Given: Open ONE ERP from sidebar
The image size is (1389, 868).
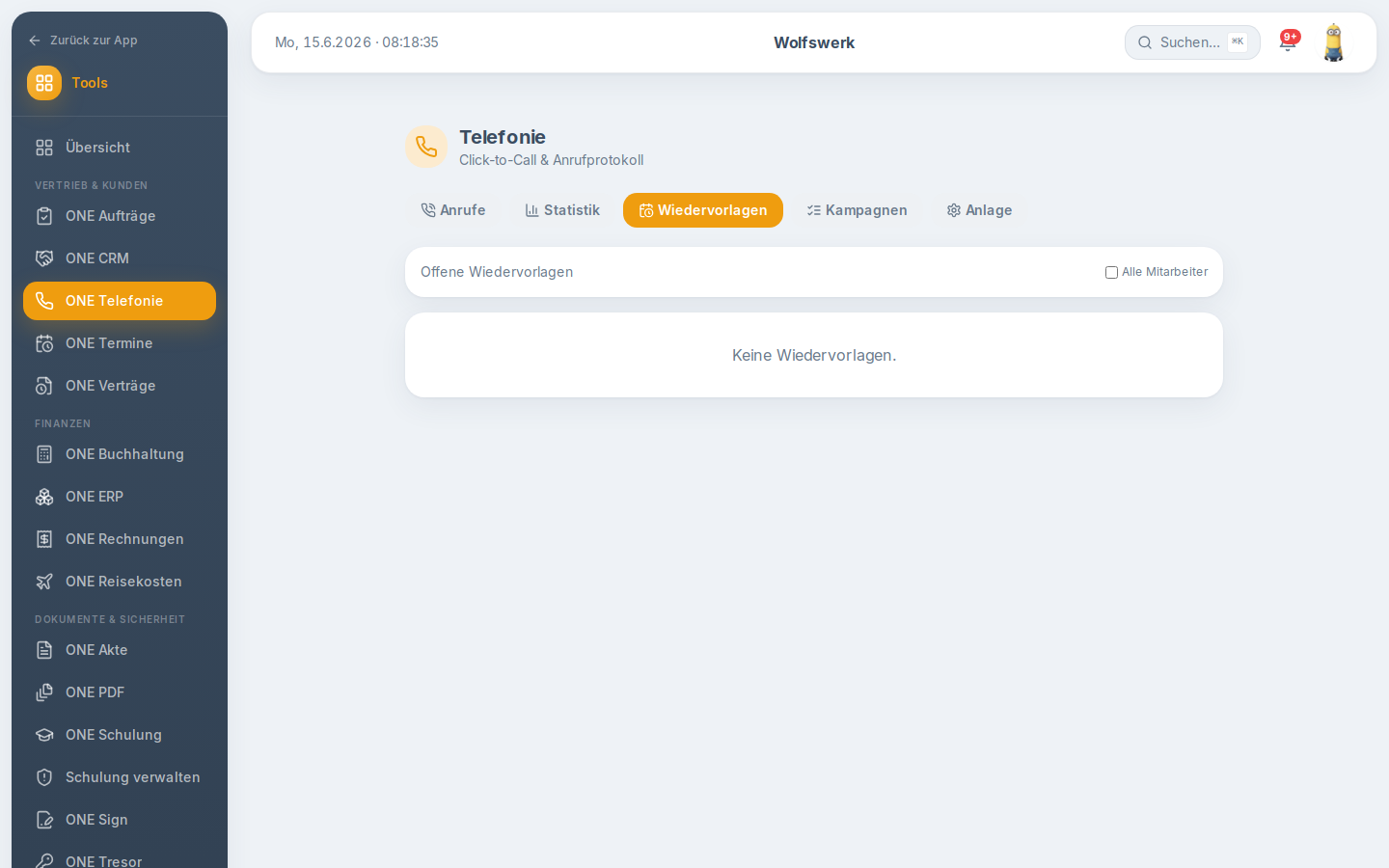Looking at the screenshot, I should (x=120, y=497).
